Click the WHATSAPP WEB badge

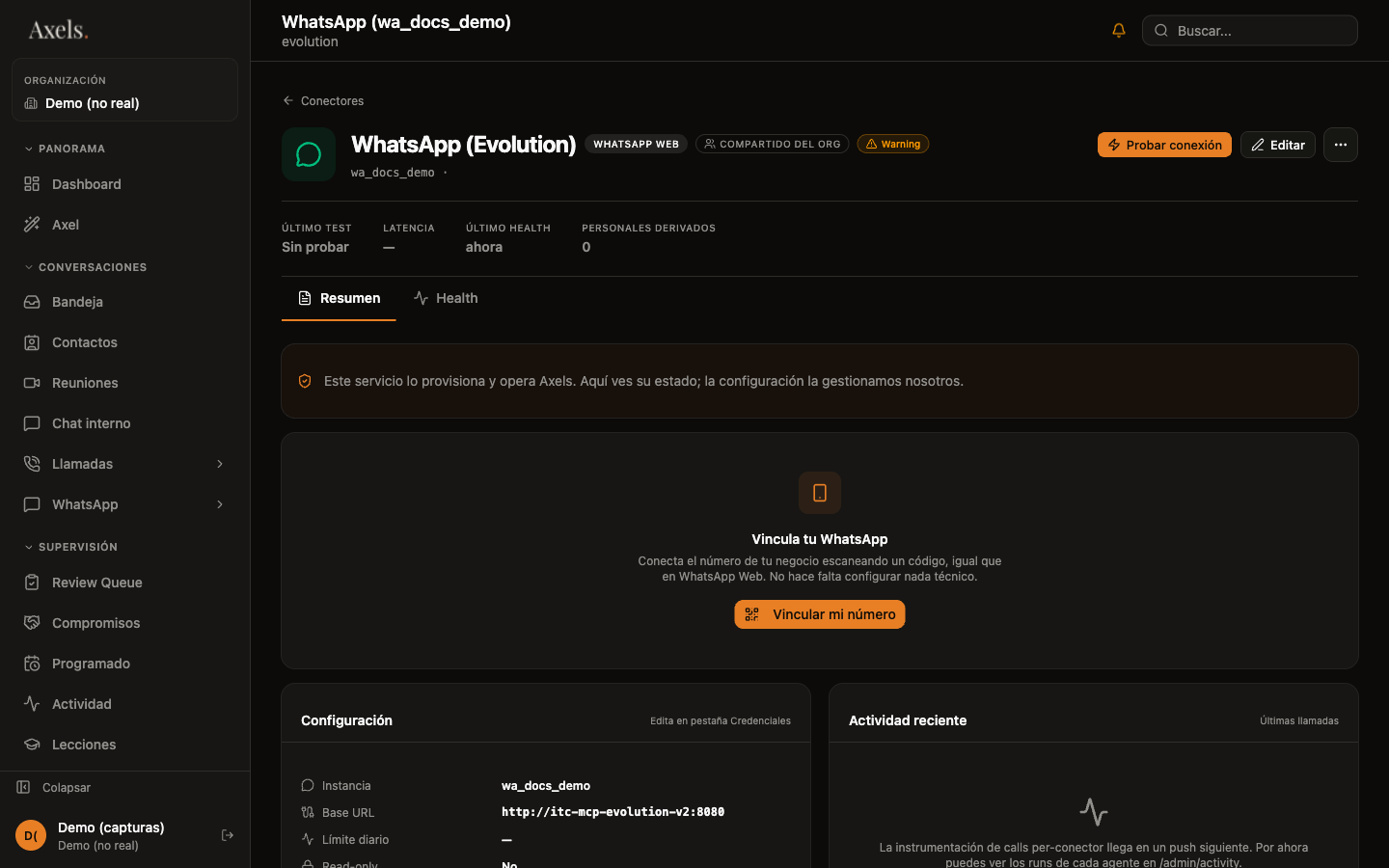[x=637, y=144]
